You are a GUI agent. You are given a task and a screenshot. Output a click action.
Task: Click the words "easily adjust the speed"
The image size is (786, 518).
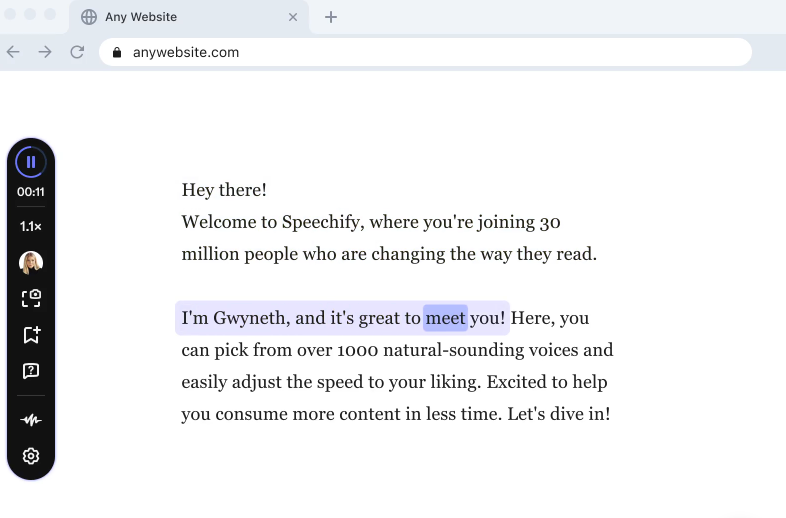tap(272, 382)
